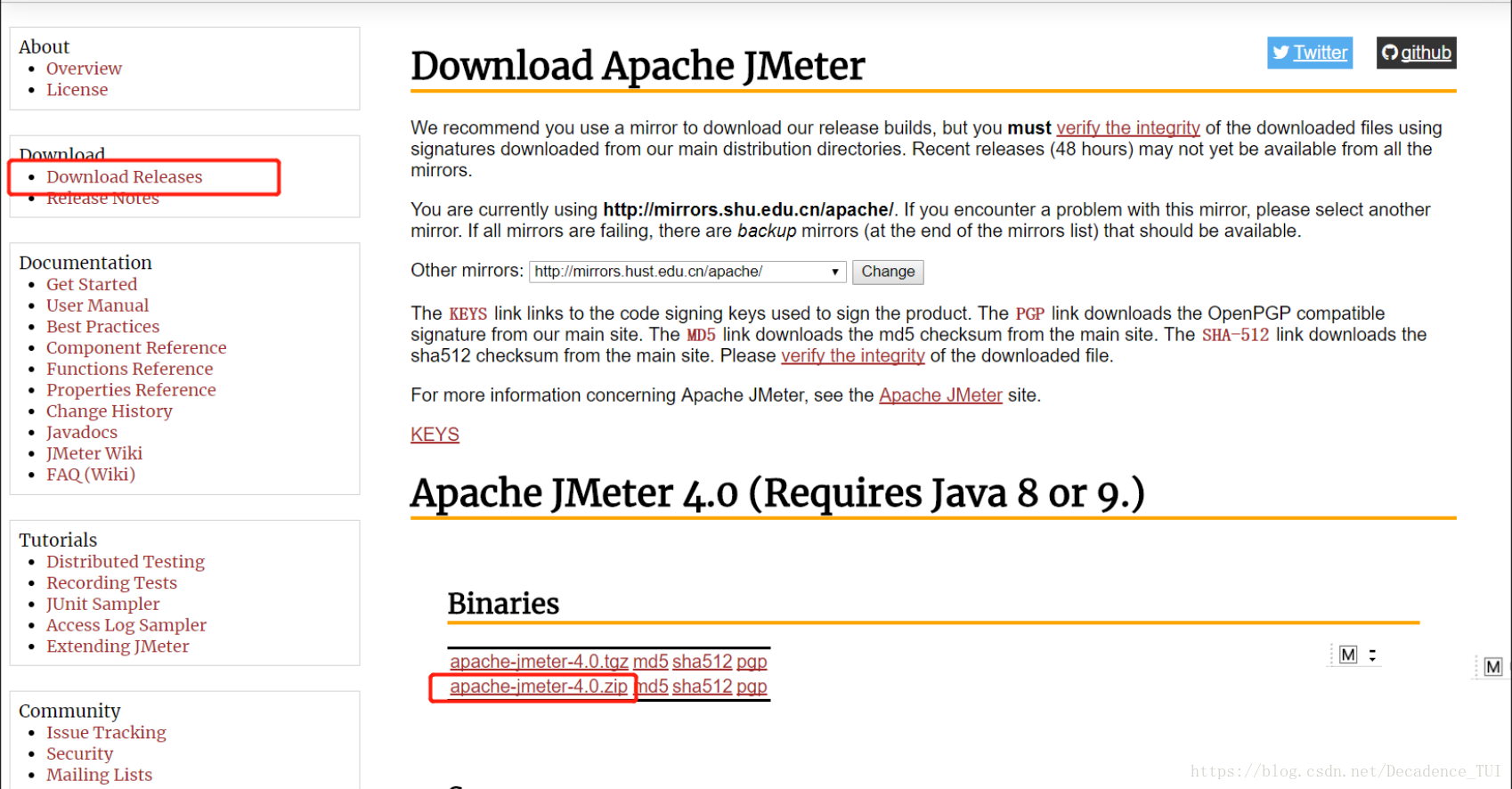Open sha512 checksum for the zip file

pyautogui.click(x=702, y=687)
